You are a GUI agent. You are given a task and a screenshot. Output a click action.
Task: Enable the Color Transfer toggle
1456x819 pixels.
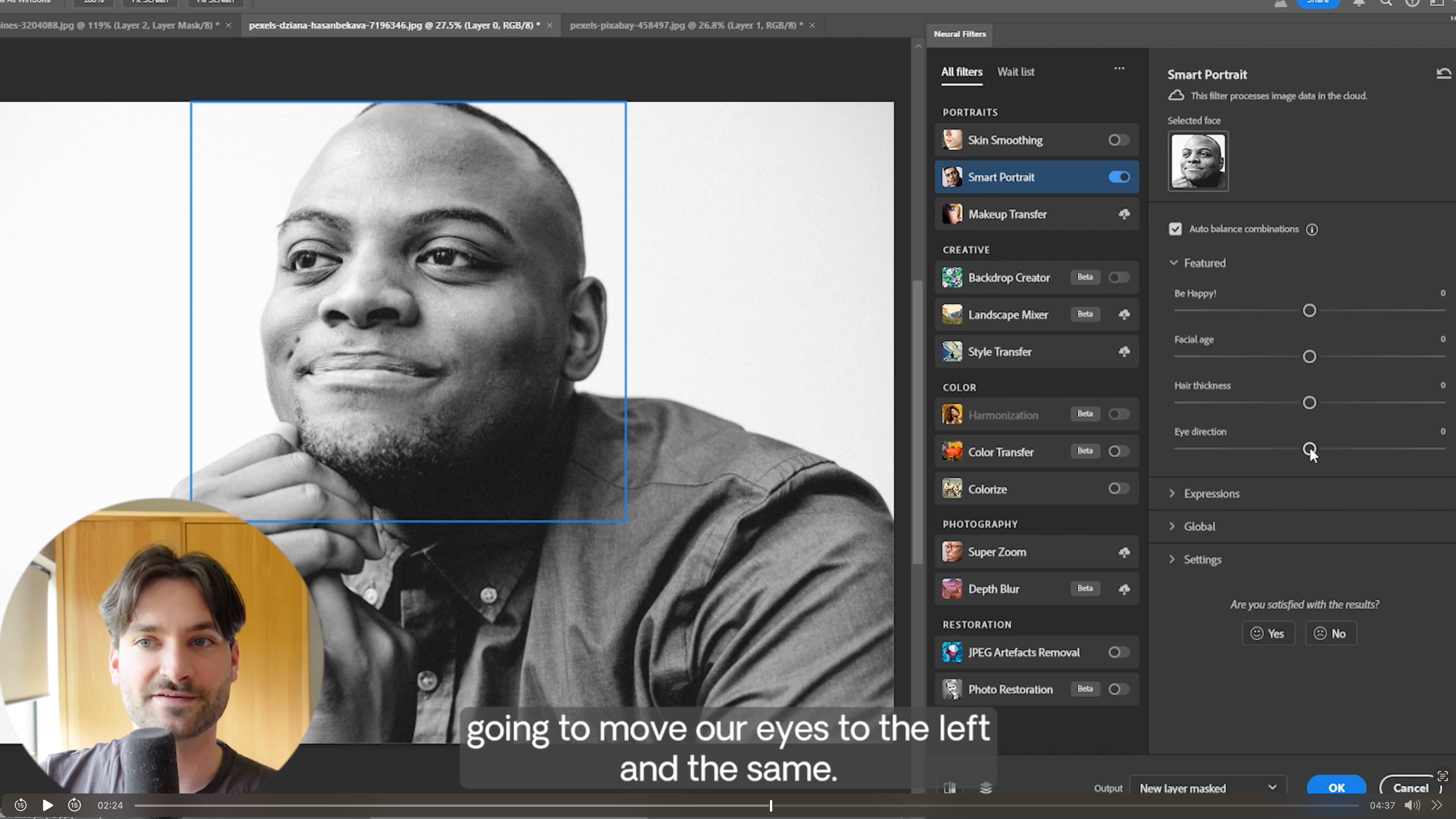(x=1119, y=451)
